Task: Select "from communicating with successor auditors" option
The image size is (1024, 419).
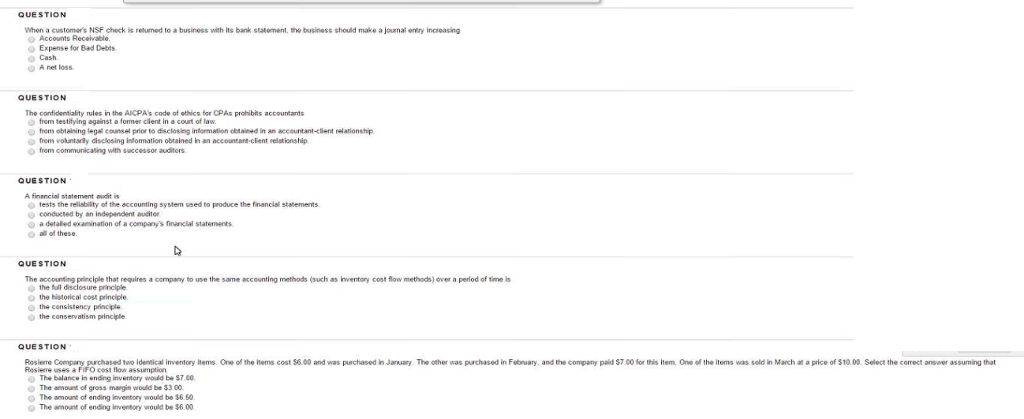Action: click(x=32, y=150)
